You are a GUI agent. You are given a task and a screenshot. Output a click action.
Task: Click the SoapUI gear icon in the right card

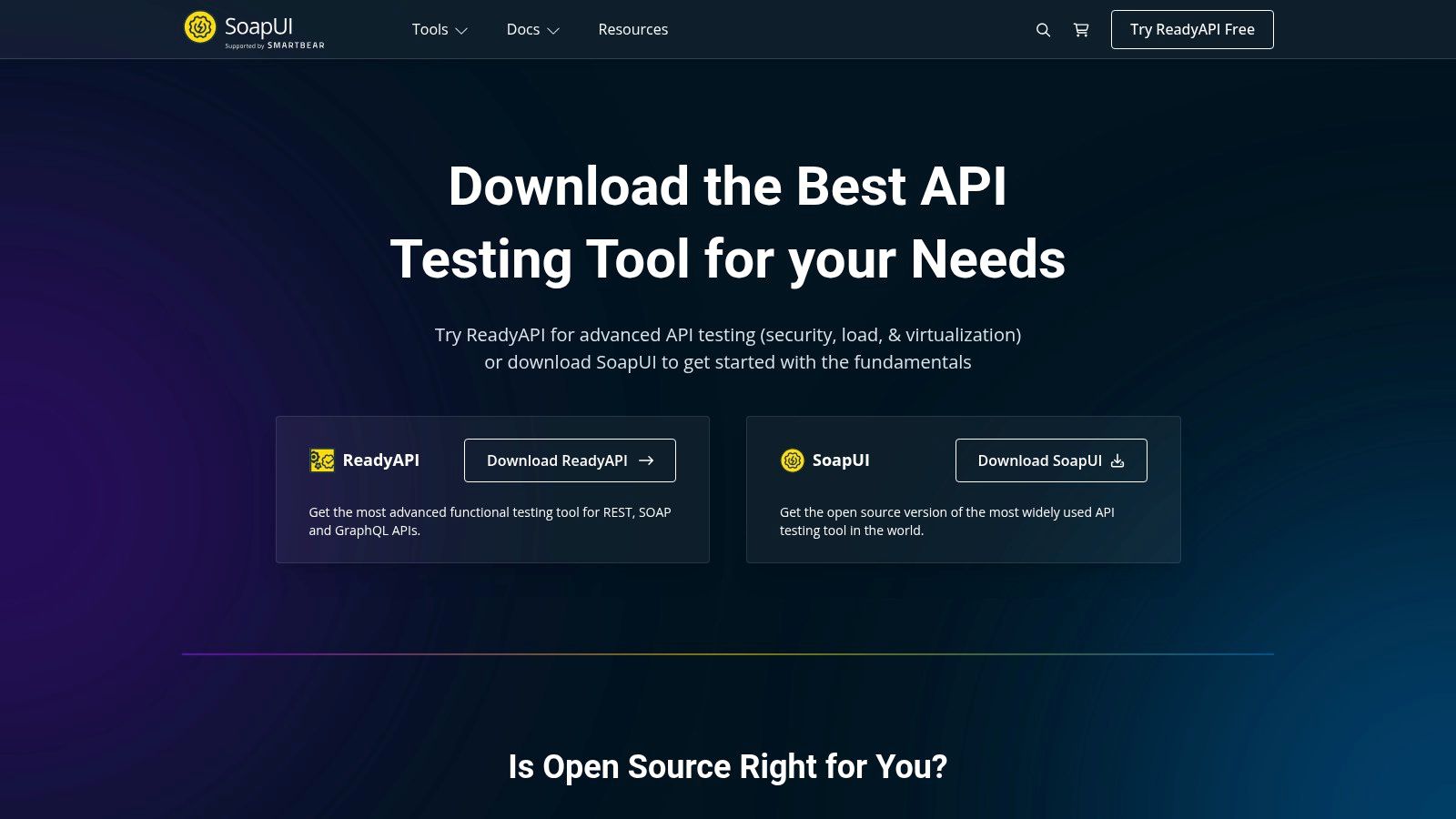point(792,460)
